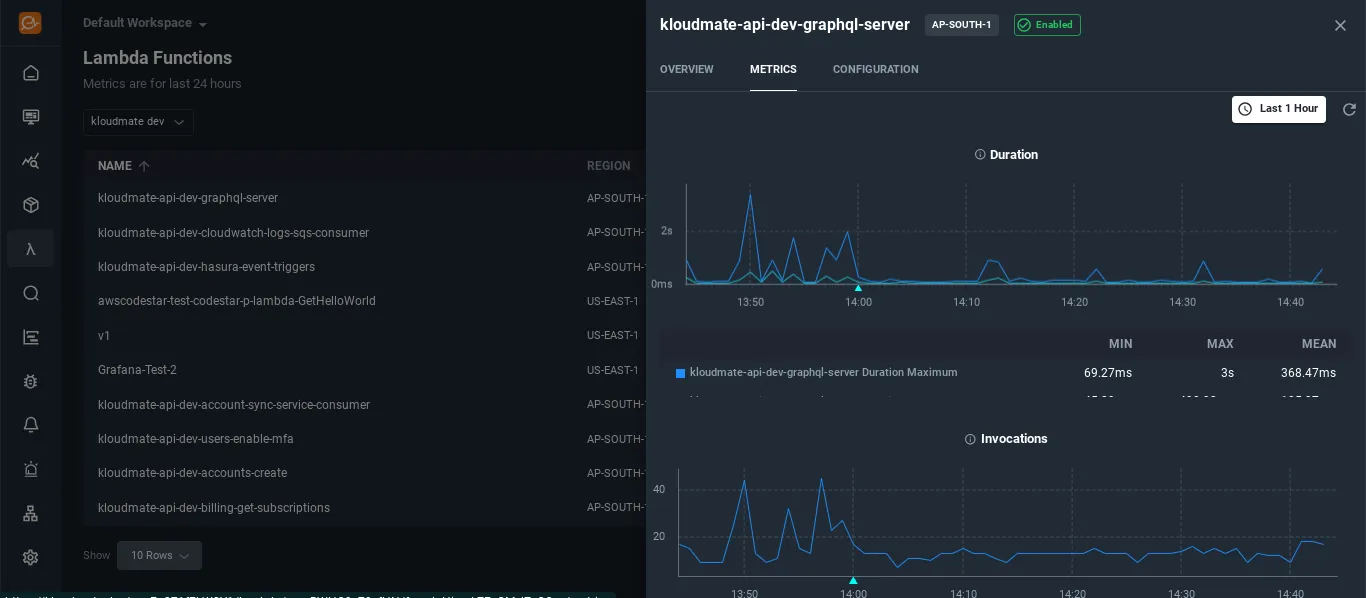The height and width of the screenshot is (598, 1366).
Task: Click the KloudMate logo in the sidebar
Action: click(x=30, y=23)
